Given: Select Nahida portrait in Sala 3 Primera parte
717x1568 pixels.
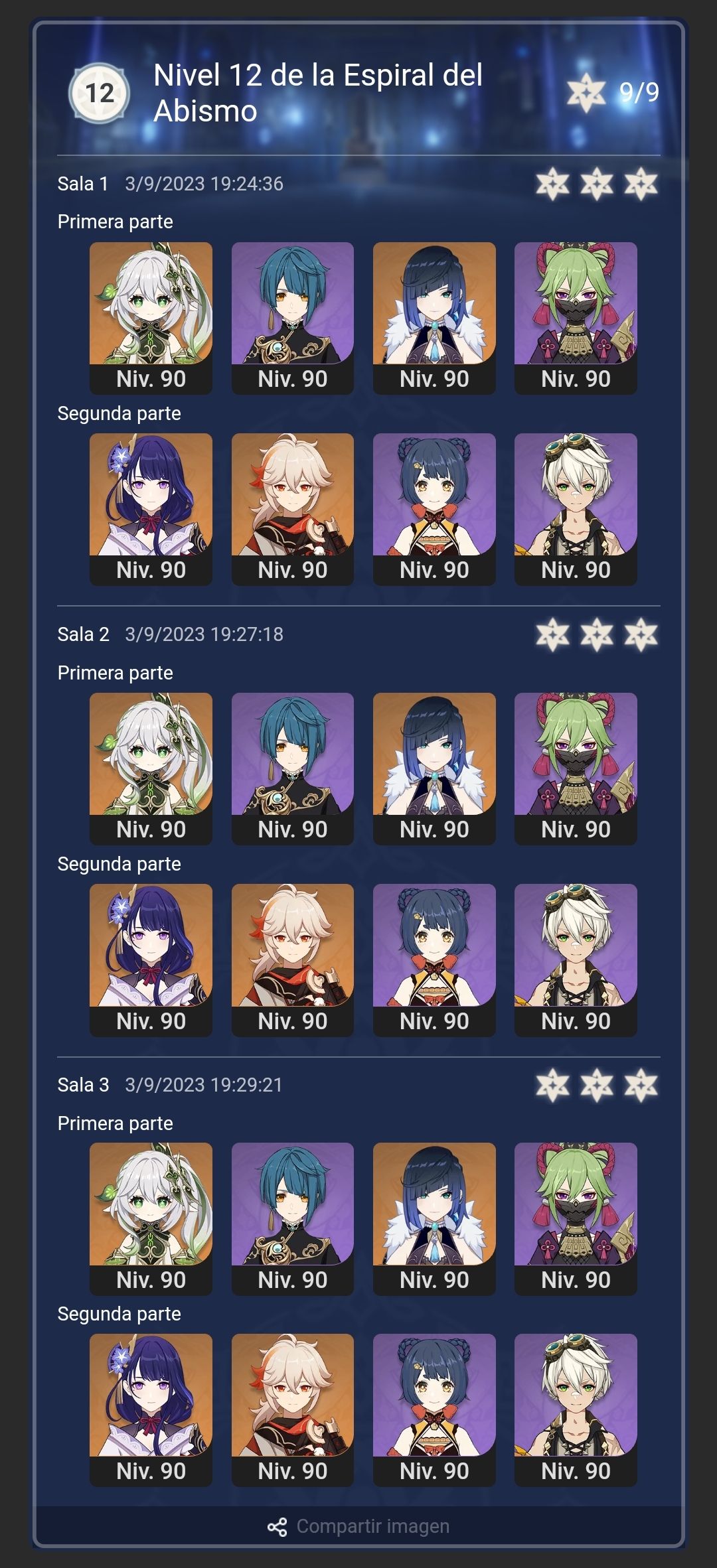Looking at the screenshot, I should coord(151,1219).
